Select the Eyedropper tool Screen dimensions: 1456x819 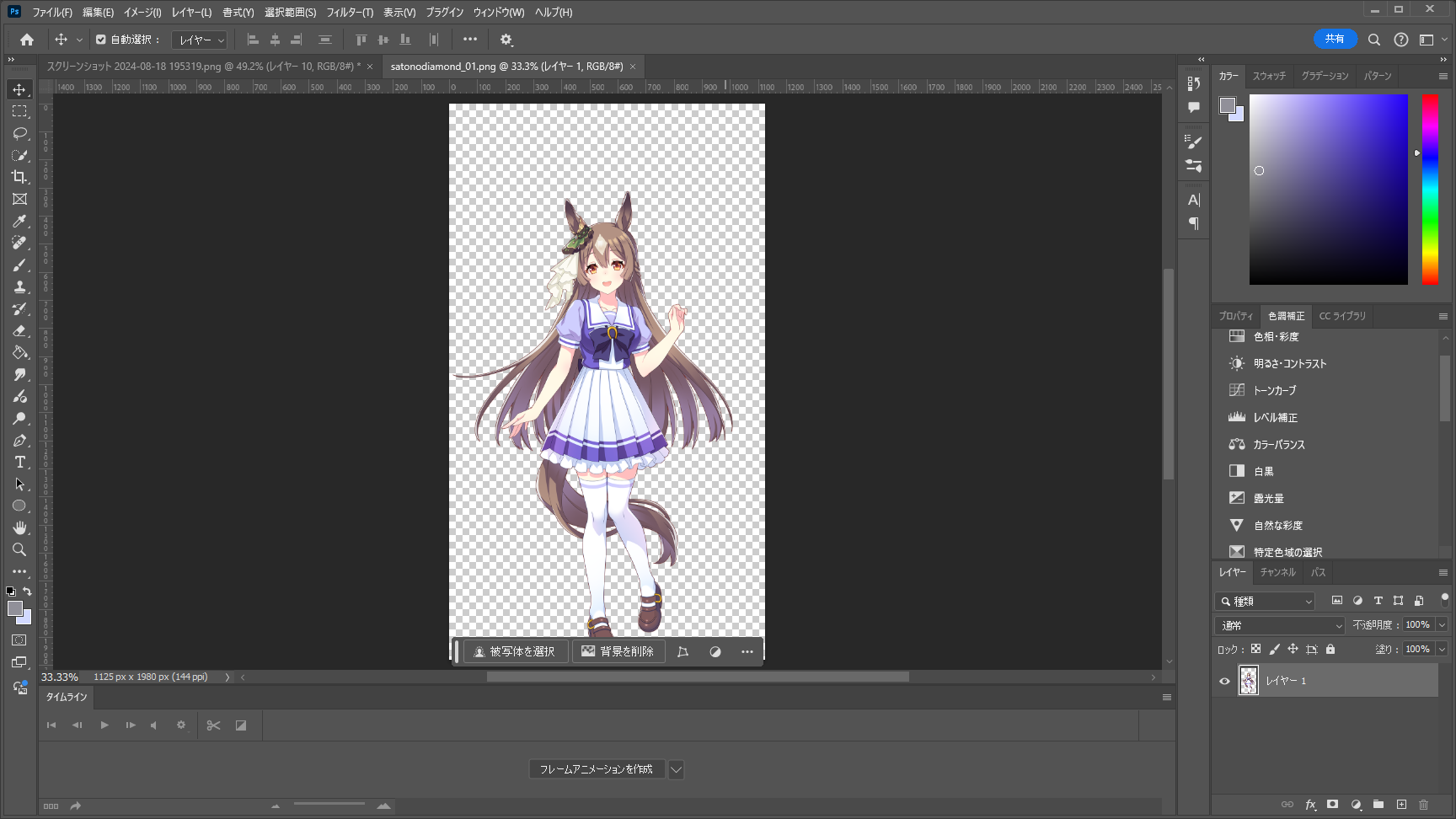(19, 221)
